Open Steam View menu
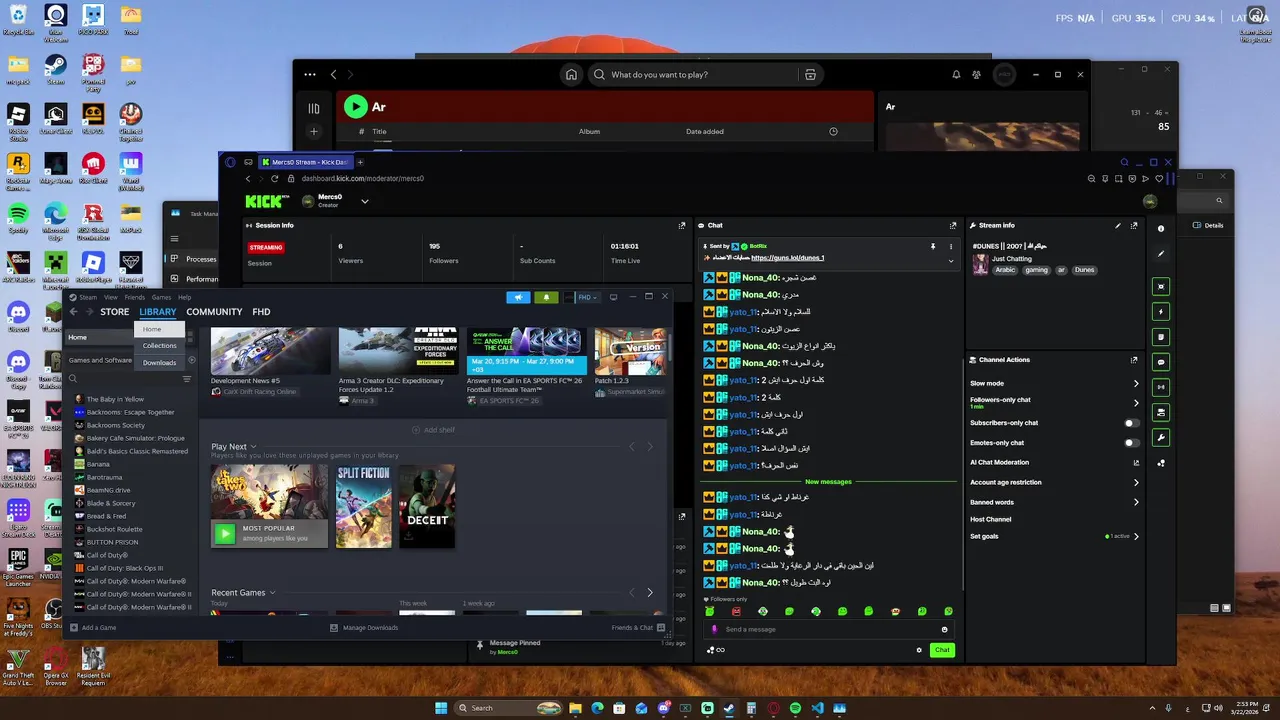The width and height of the screenshot is (1280, 720). point(111,297)
